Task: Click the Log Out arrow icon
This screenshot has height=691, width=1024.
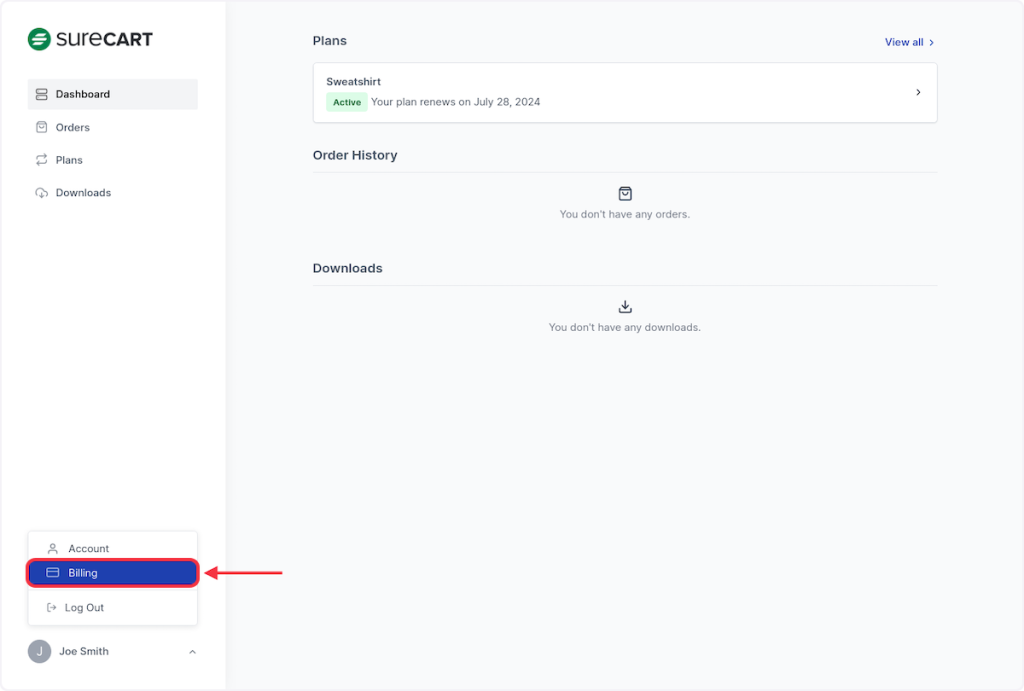Action: (x=53, y=608)
